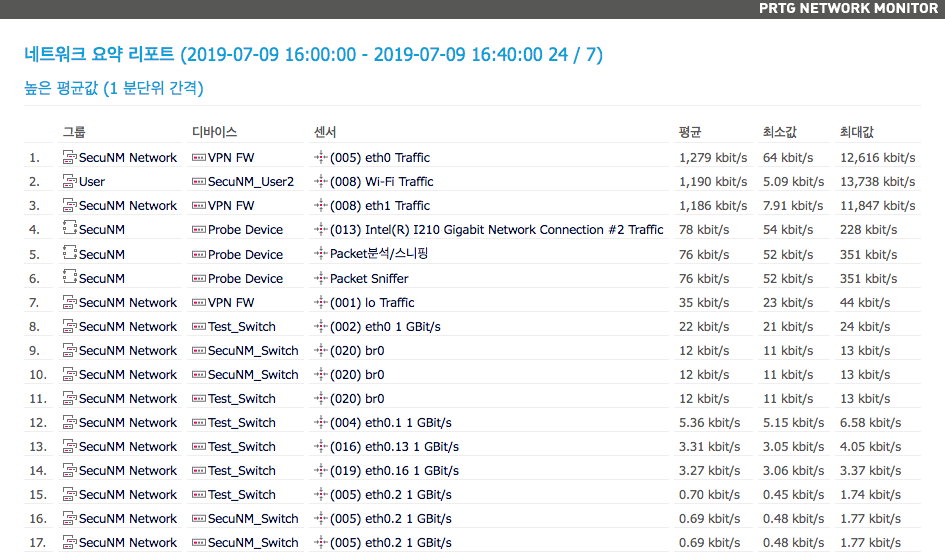Click probe icon beside SecuNM in row 6
This screenshot has height=555, width=945.
pos(70,277)
